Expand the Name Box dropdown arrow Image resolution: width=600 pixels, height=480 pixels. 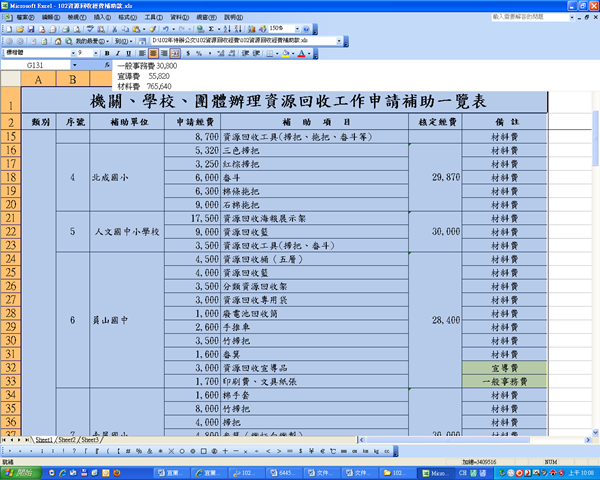click(x=74, y=65)
